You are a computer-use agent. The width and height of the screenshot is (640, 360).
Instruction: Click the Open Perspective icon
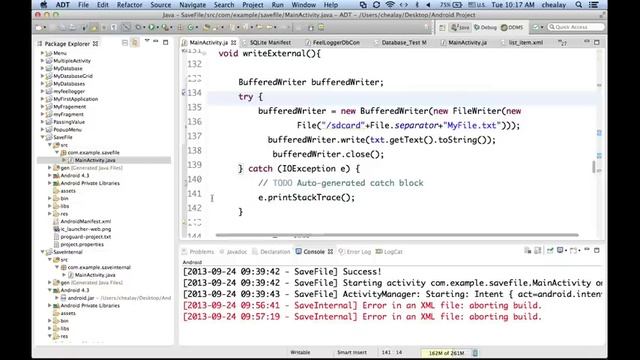442,27
